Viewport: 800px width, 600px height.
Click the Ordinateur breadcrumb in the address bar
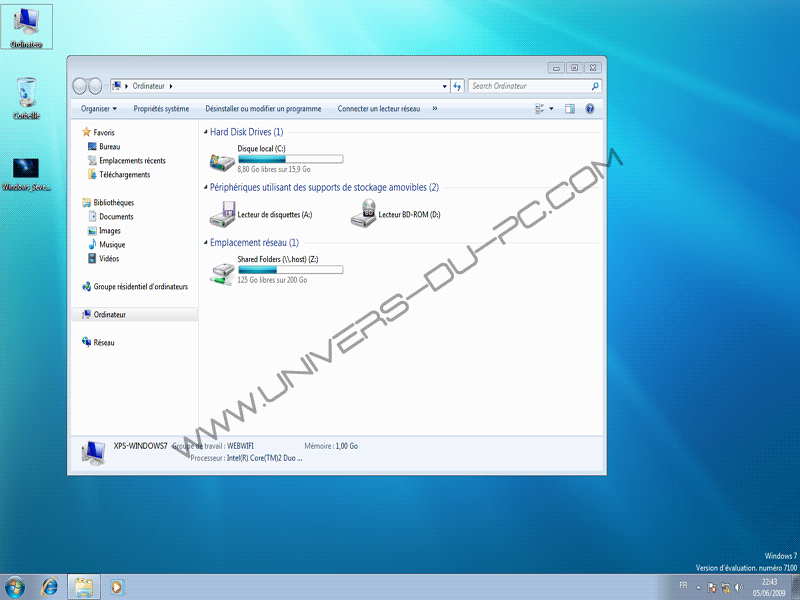148,86
